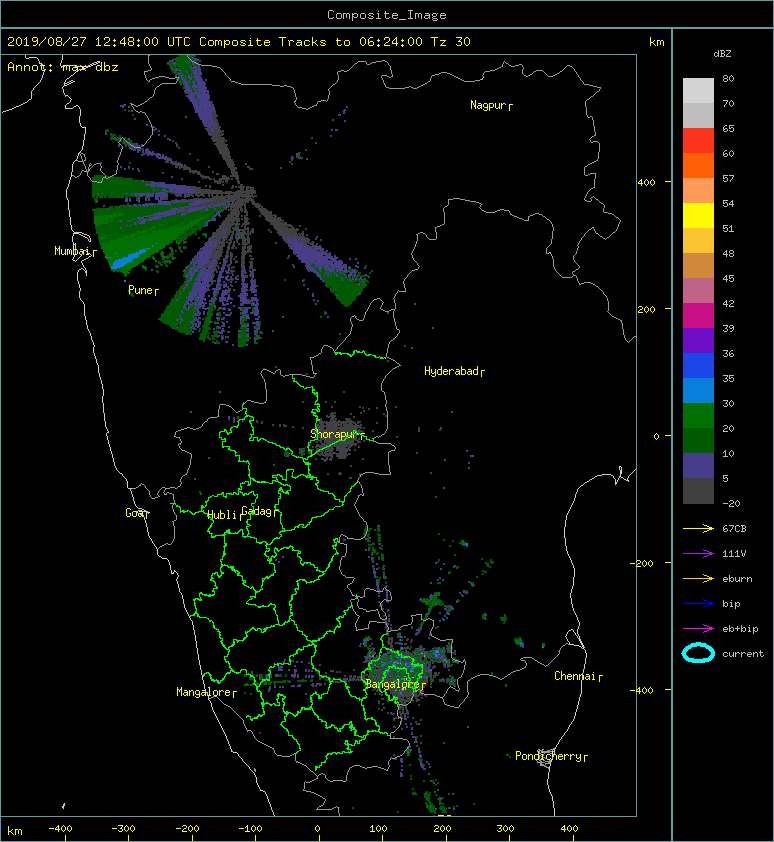Select the 'Annot: max dbz' annotation label
Image resolution: width=774 pixels, height=842 pixels.
pos(63,67)
